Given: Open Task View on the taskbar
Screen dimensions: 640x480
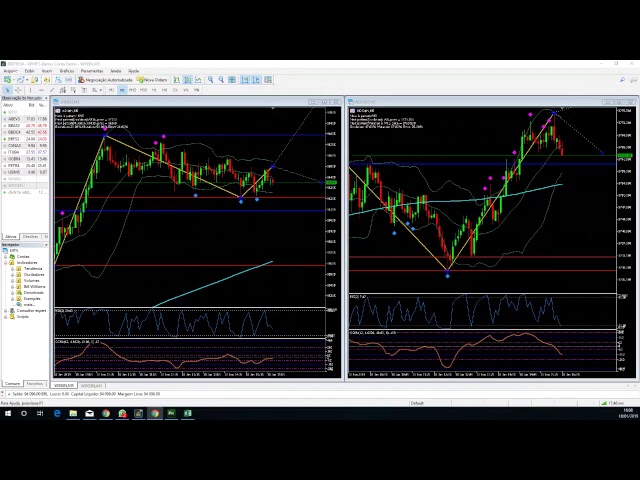Looking at the screenshot, I should pyautogui.click(x=40, y=413).
